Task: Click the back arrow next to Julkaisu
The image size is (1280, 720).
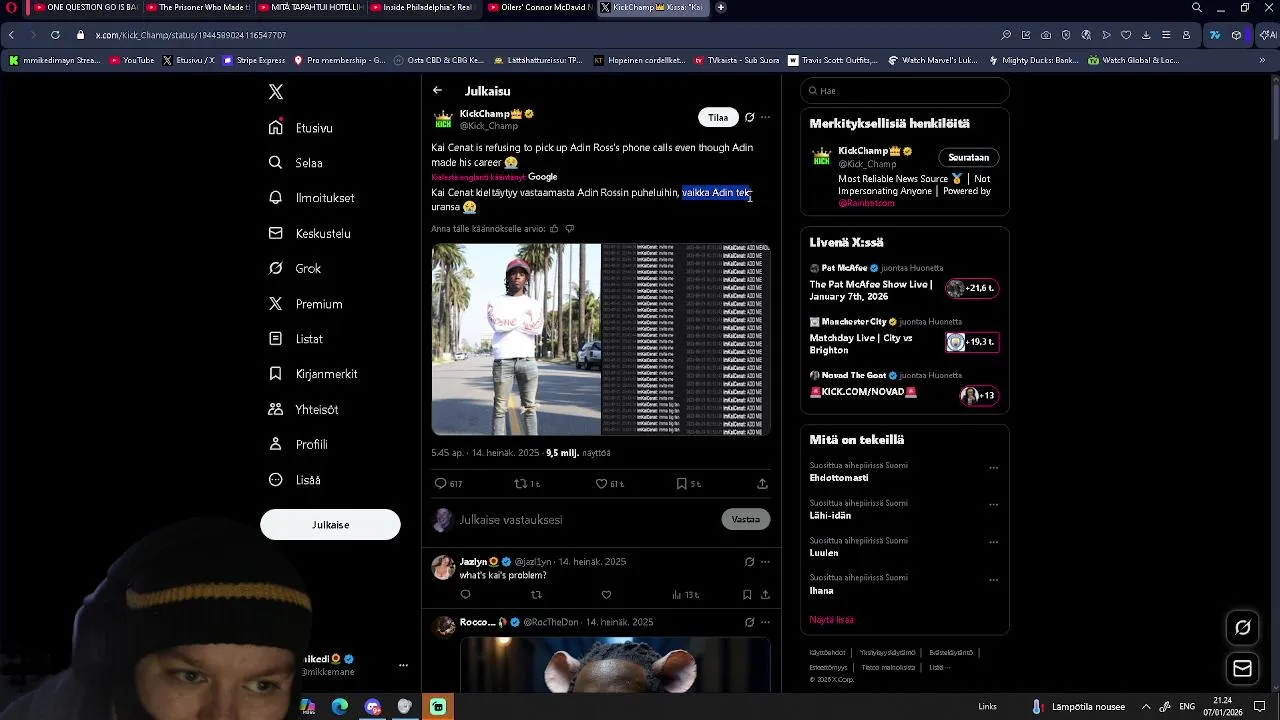Action: 437,91
